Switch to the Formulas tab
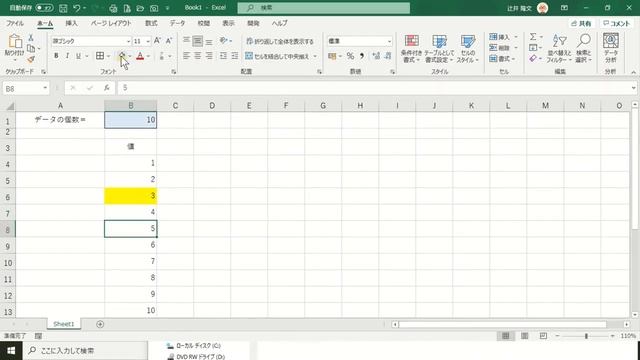This screenshot has height=360, width=640. tap(151, 23)
